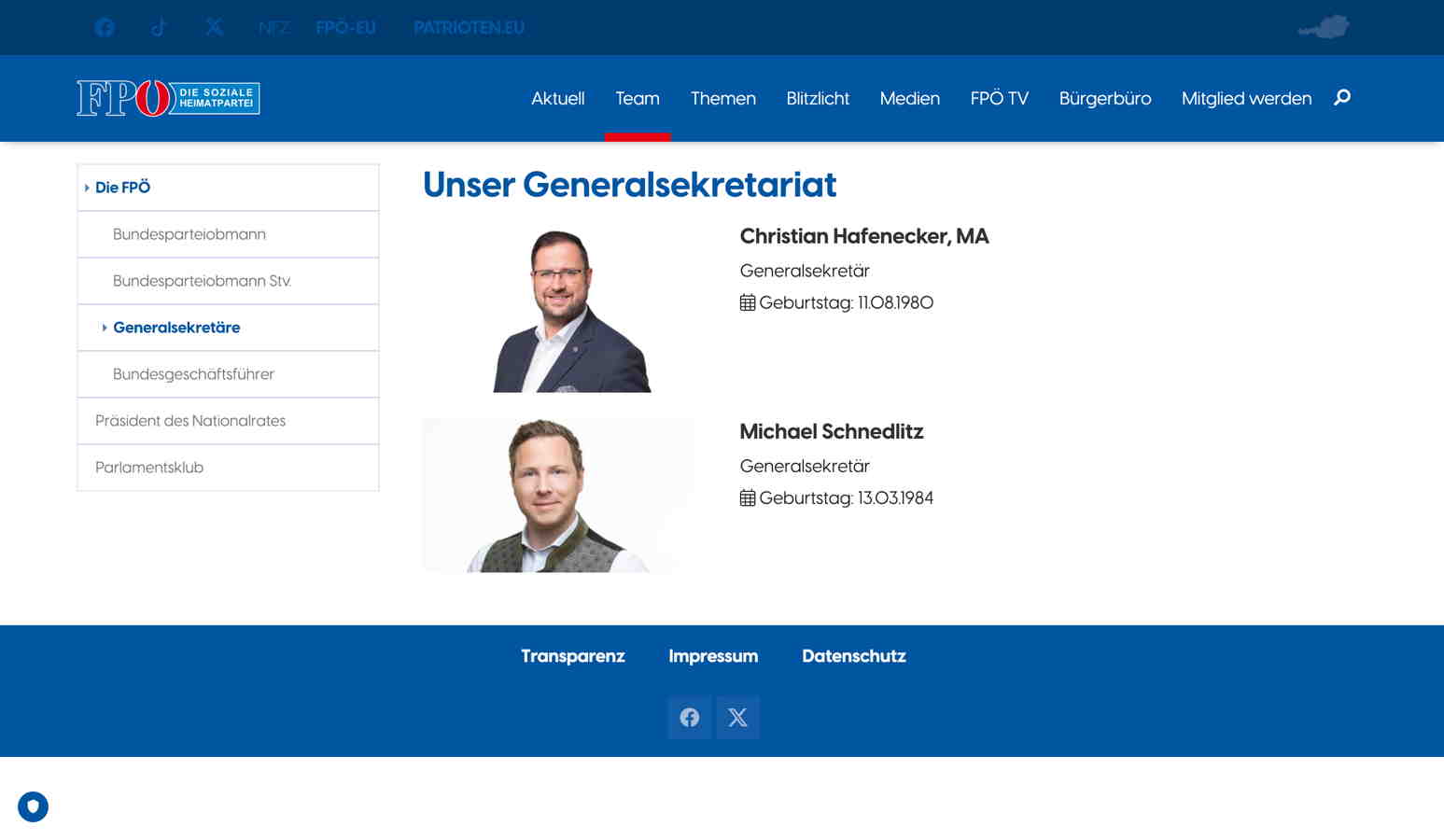Open the footer X icon
This screenshot has width=1444, height=840.
[x=737, y=717]
